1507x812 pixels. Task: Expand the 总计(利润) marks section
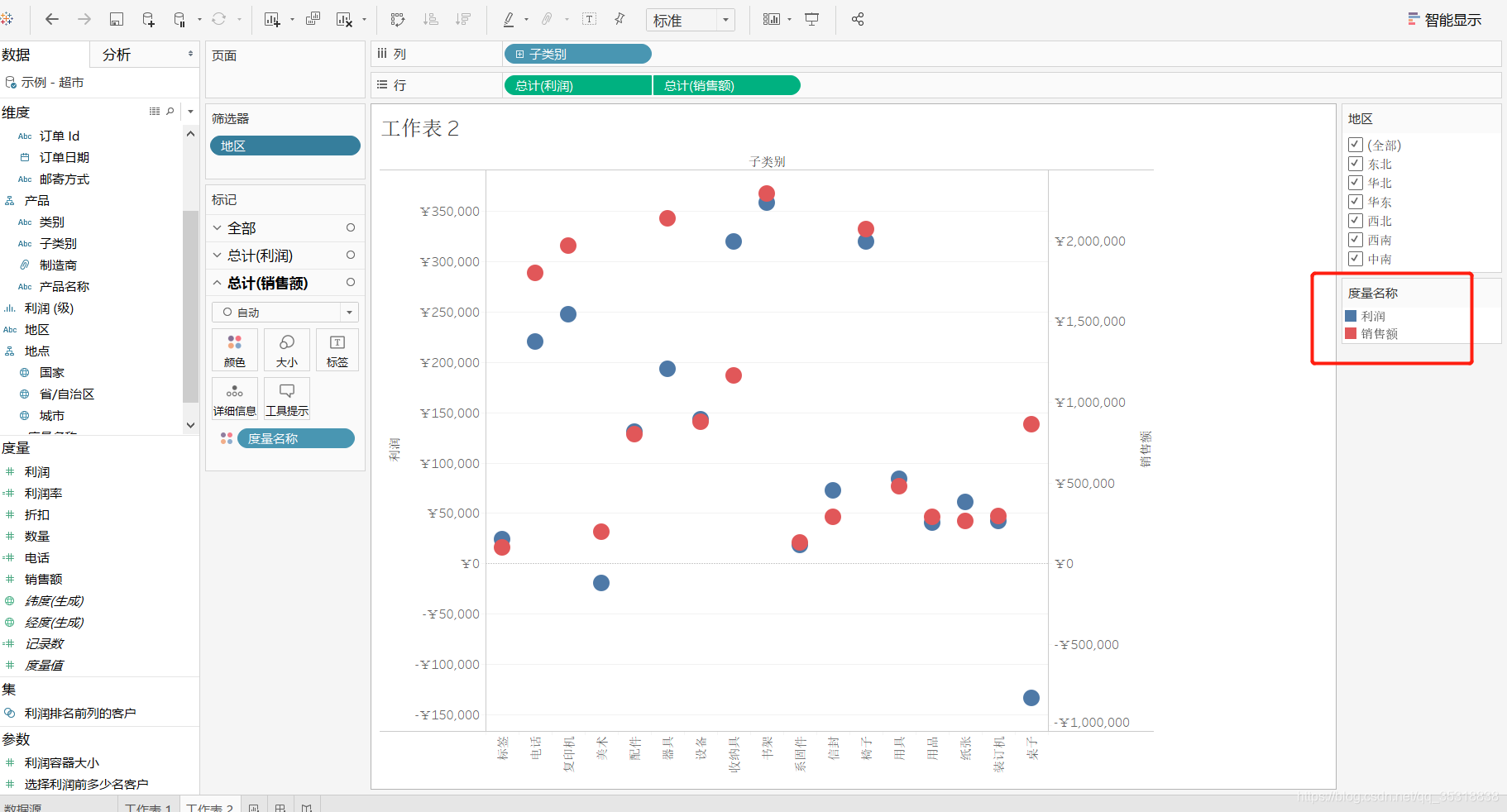tap(217, 255)
